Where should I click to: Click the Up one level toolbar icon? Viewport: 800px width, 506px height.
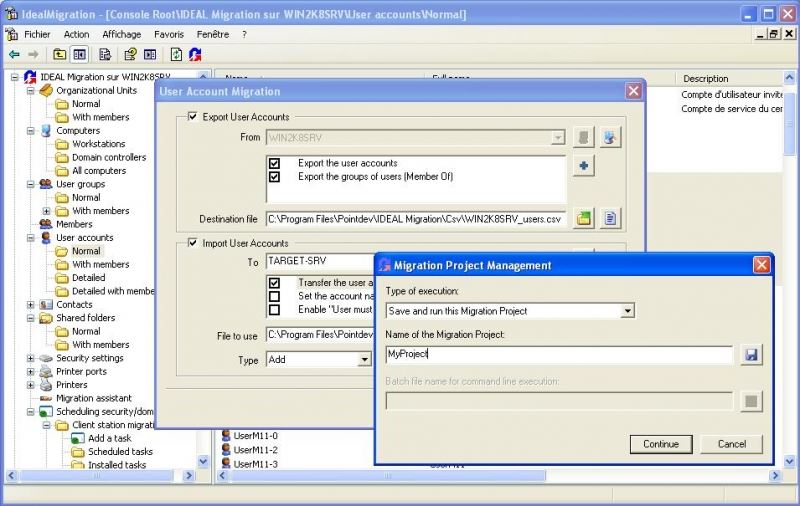60,54
